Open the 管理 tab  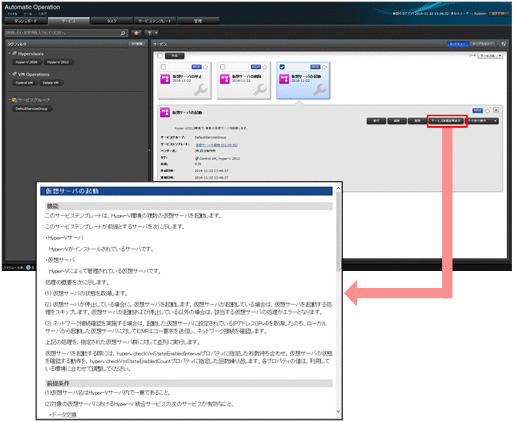pyautogui.click(x=198, y=21)
